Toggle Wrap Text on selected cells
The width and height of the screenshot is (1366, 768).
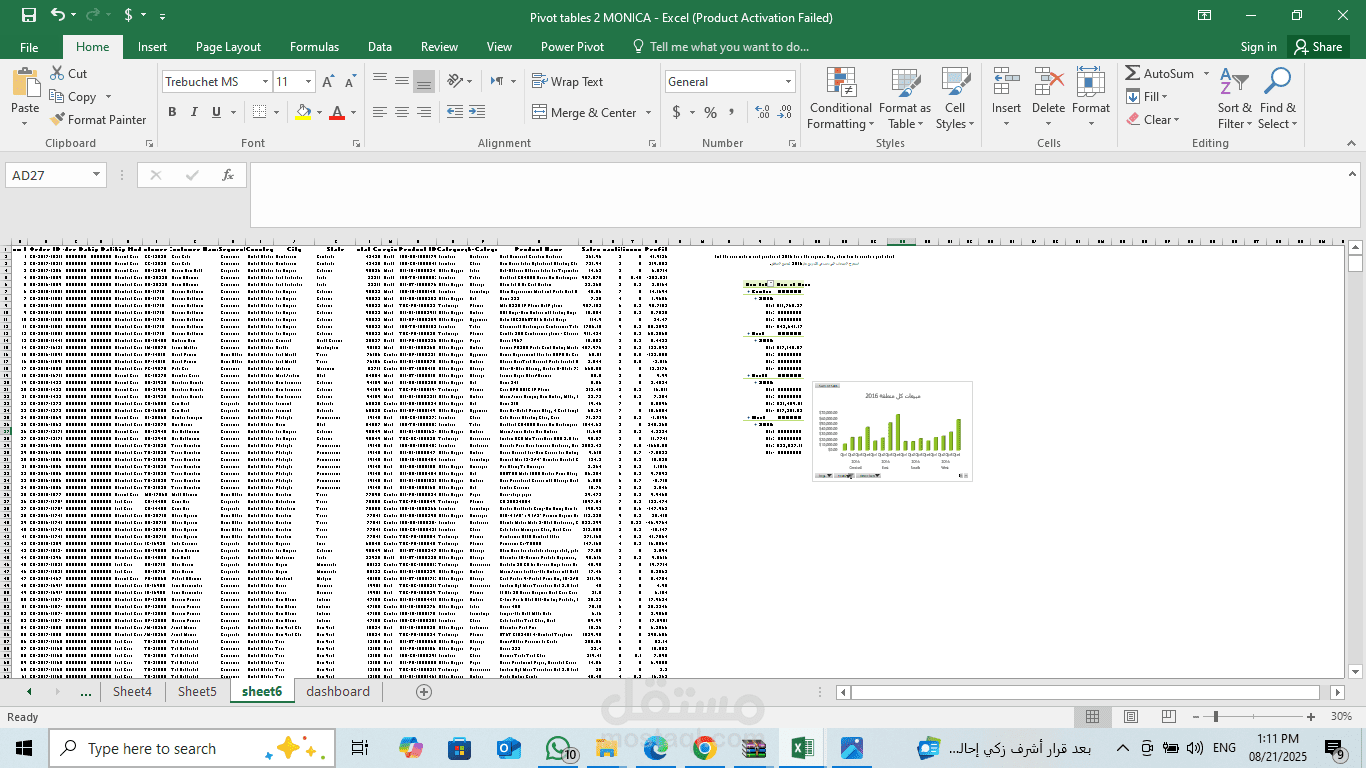pyautogui.click(x=567, y=82)
